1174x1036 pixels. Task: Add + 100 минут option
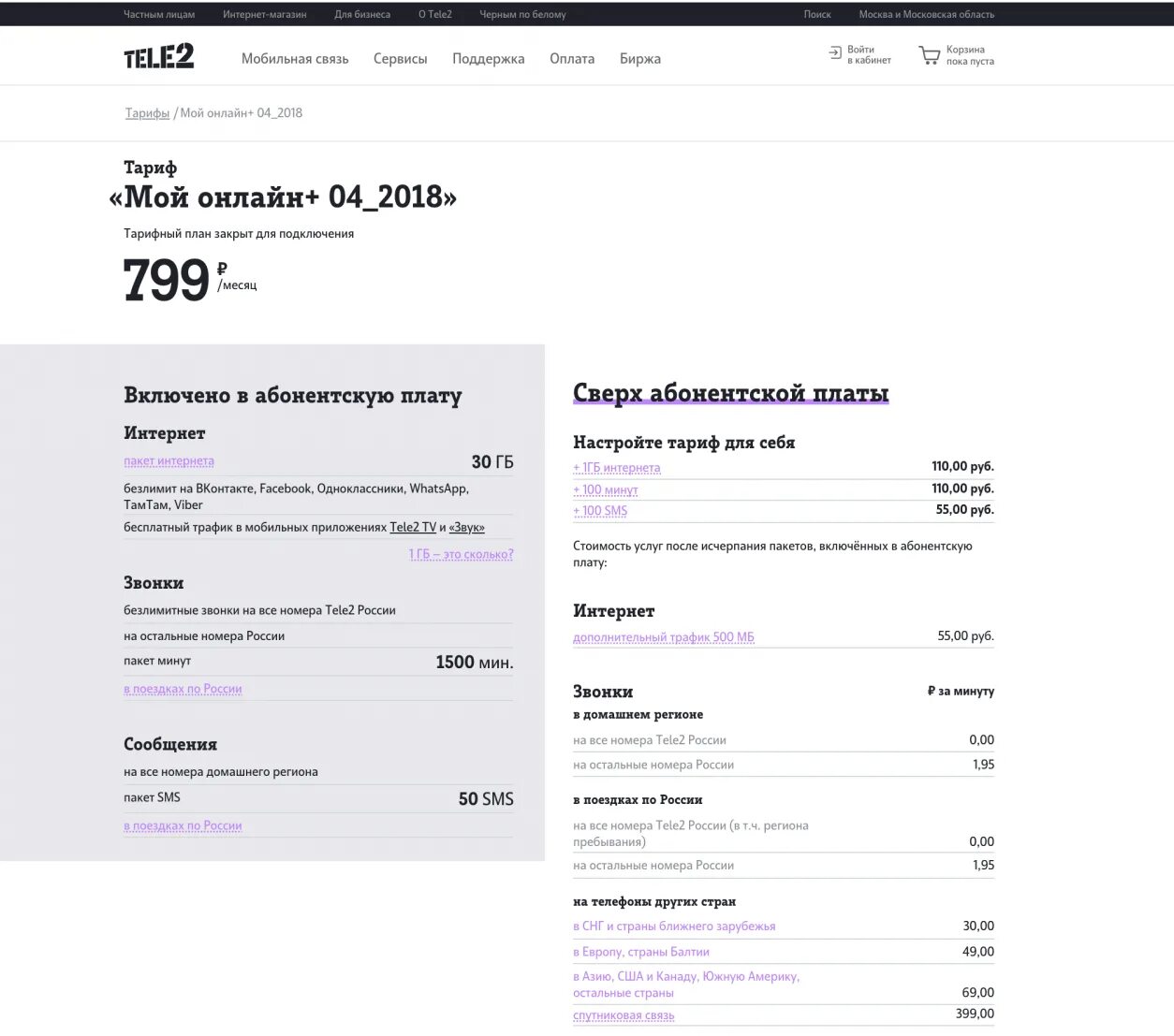605,489
